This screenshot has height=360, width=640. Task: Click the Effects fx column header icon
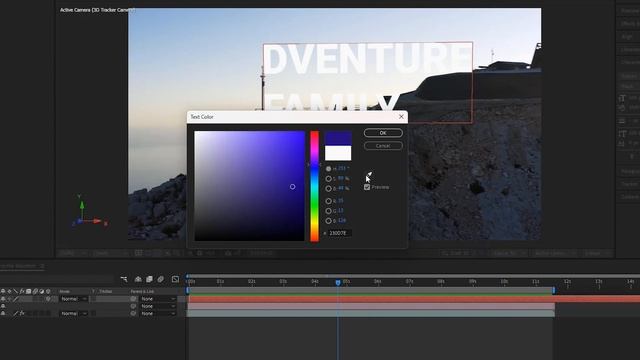pyautogui.click(x=22, y=291)
